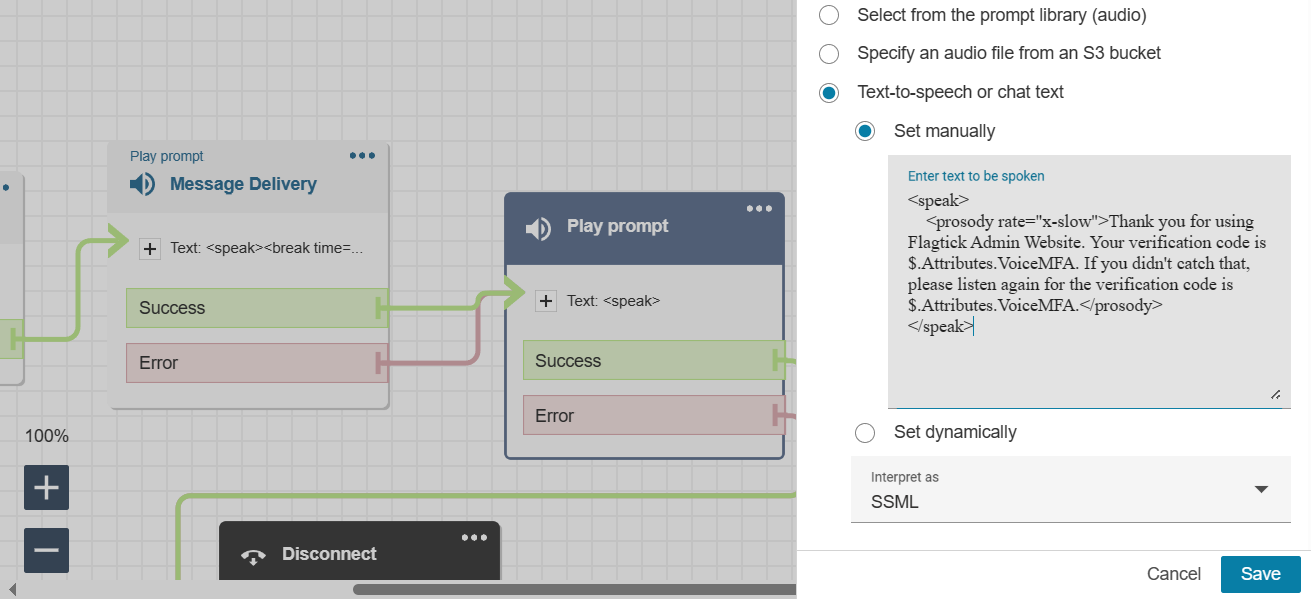The image size is (1311, 599).
Task: Select the prompt library audio option
Action: 829,16
